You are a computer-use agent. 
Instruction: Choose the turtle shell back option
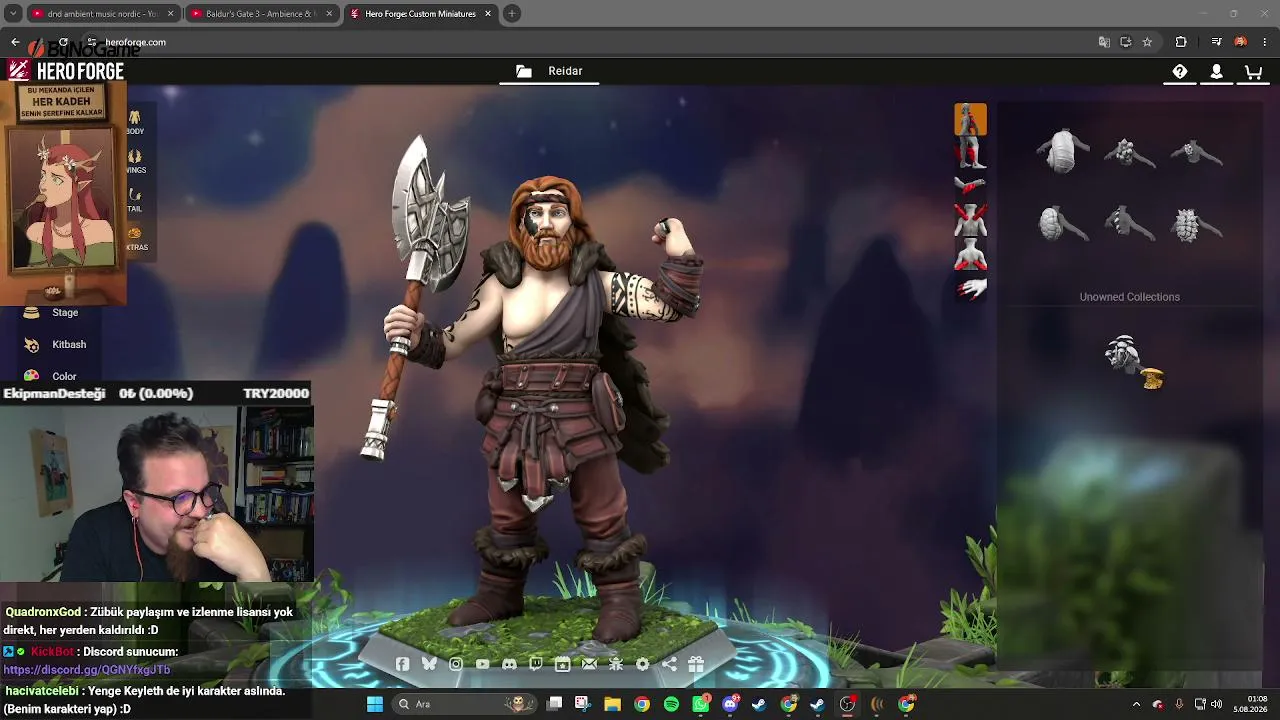(x=1063, y=224)
